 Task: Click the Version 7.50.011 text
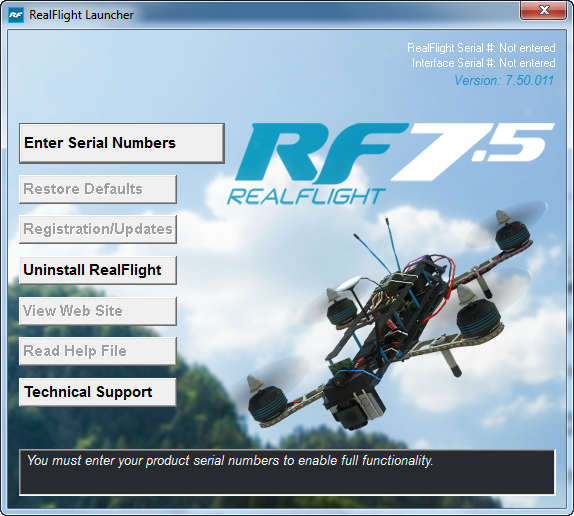click(x=504, y=80)
